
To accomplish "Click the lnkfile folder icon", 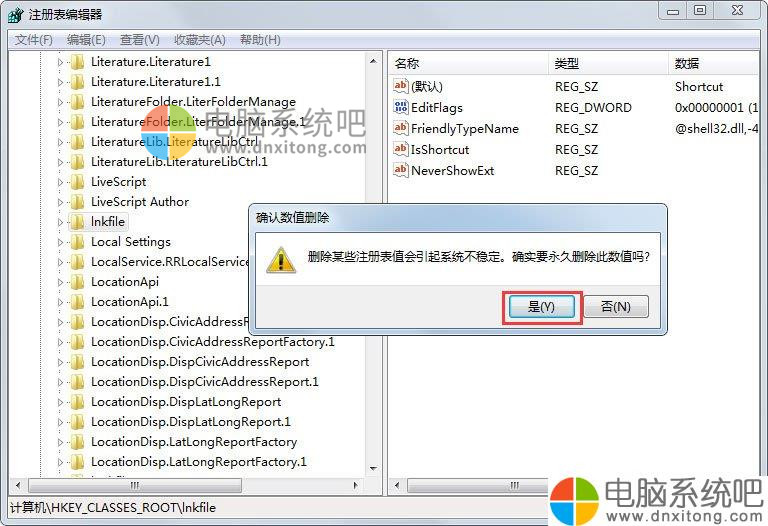I will 77,221.
